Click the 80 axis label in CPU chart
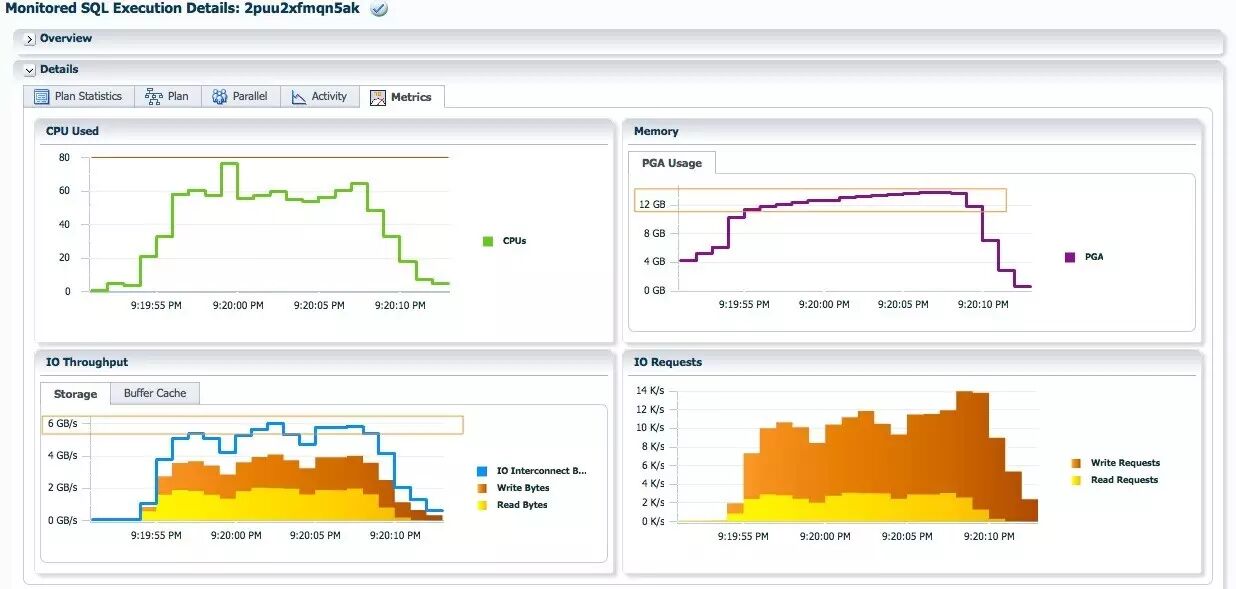The width and height of the screenshot is (1236, 589). [64, 157]
